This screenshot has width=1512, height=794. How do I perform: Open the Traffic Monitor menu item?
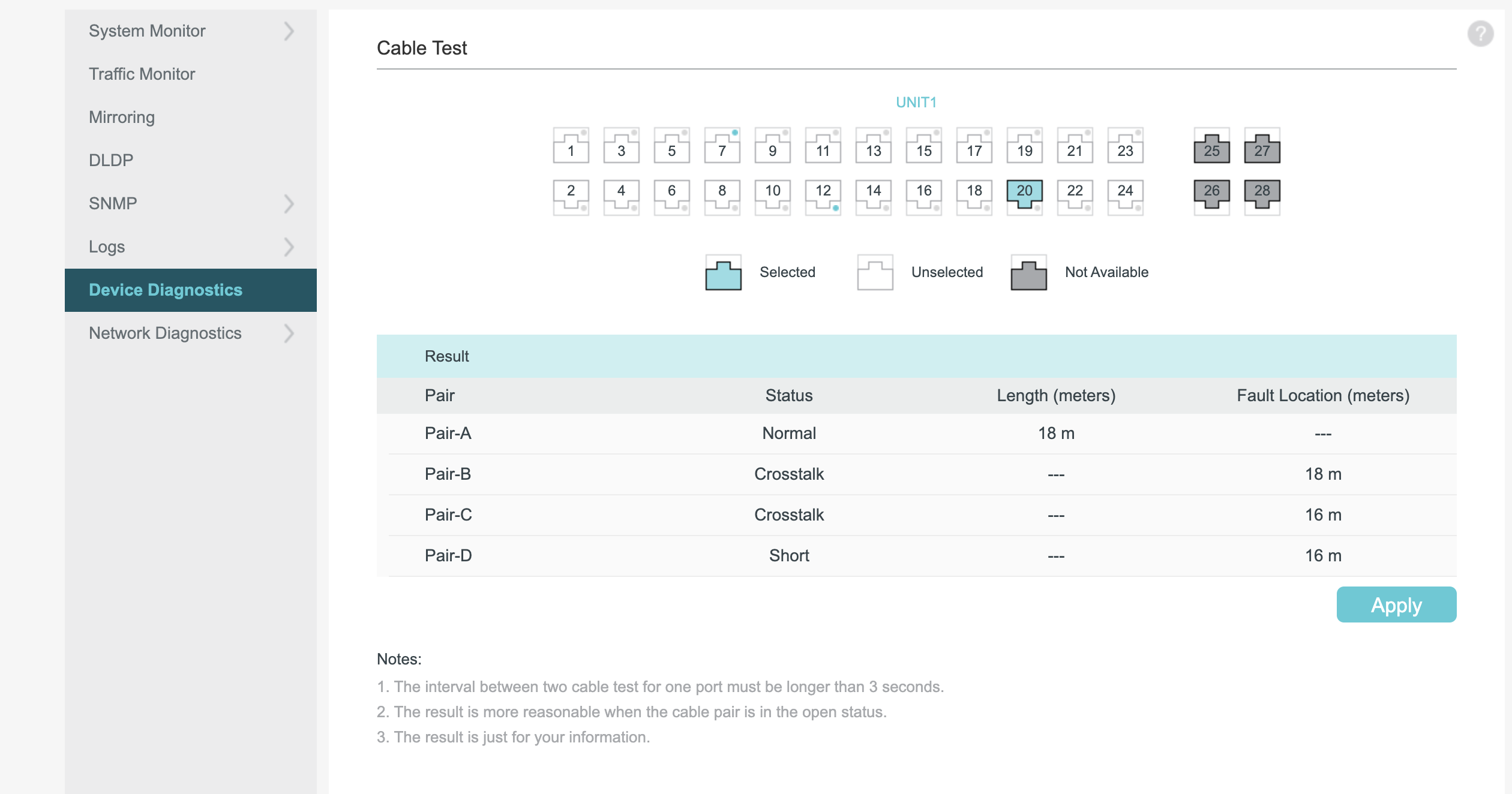coord(142,74)
